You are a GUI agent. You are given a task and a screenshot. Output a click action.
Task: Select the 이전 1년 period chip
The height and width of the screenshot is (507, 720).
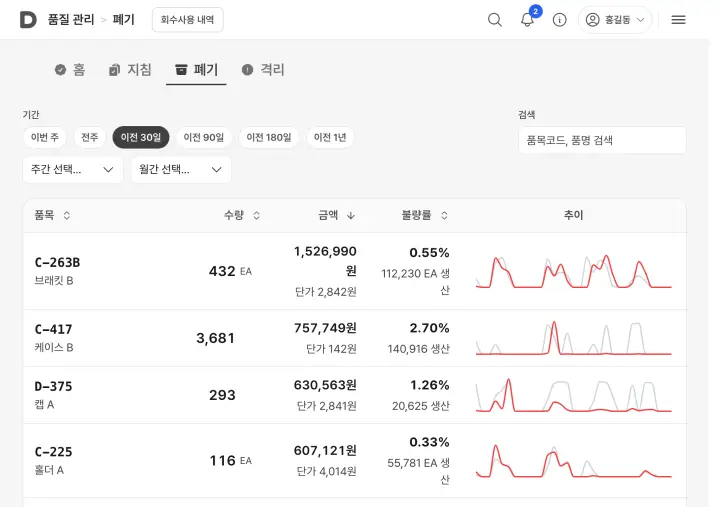(330, 137)
